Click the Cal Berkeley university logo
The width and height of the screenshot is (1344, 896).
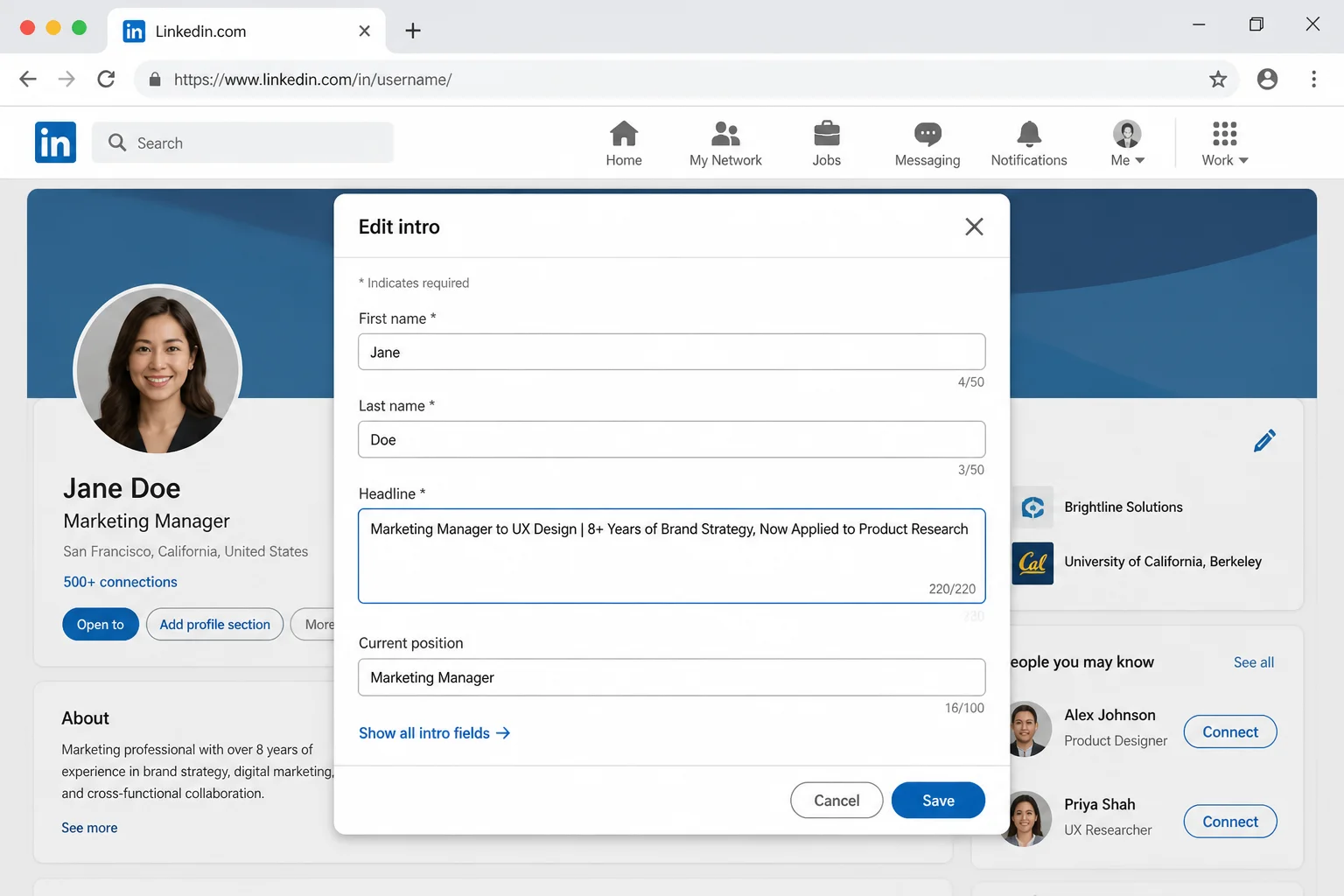point(1032,563)
